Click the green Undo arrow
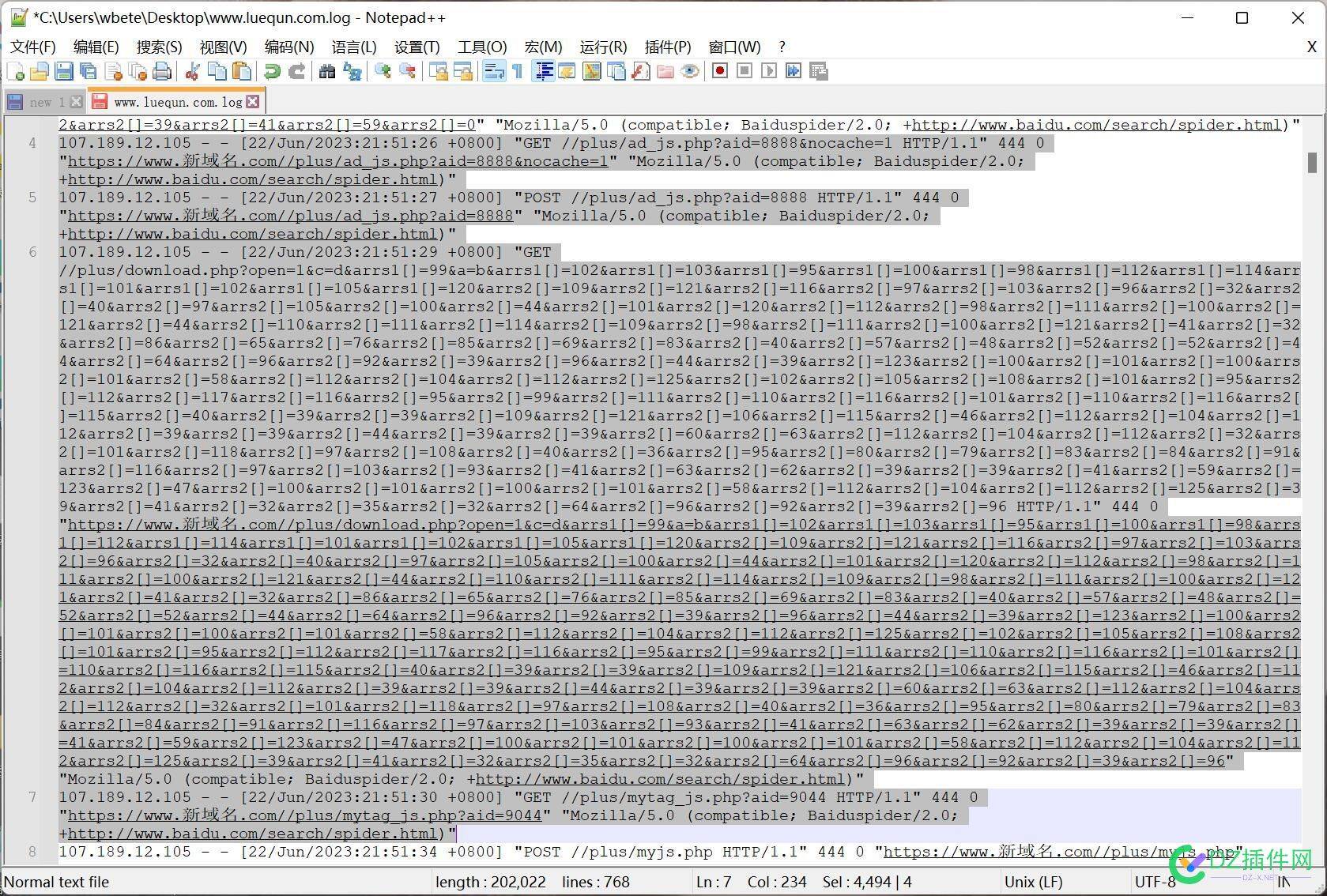The image size is (1327, 896). pos(272,72)
